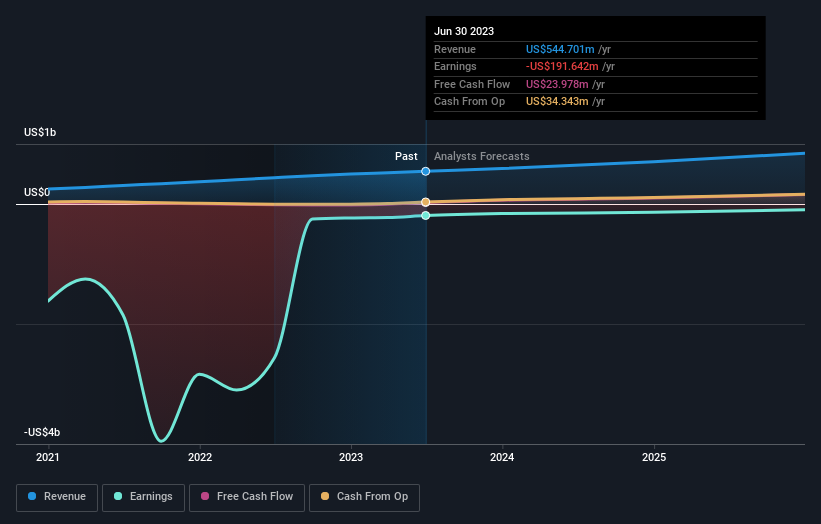
Task: Click the 2021 x-axis label
Action: pos(48,458)
